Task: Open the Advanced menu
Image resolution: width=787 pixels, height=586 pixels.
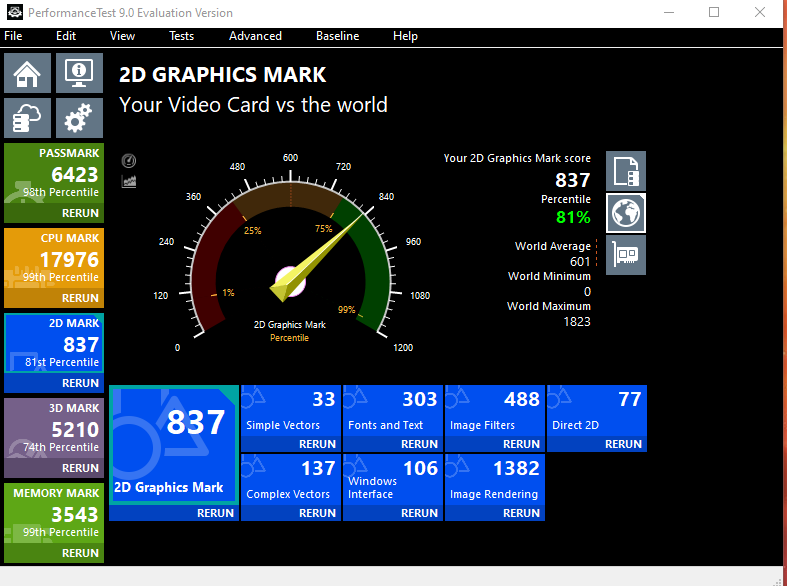Action: [255, 36]
